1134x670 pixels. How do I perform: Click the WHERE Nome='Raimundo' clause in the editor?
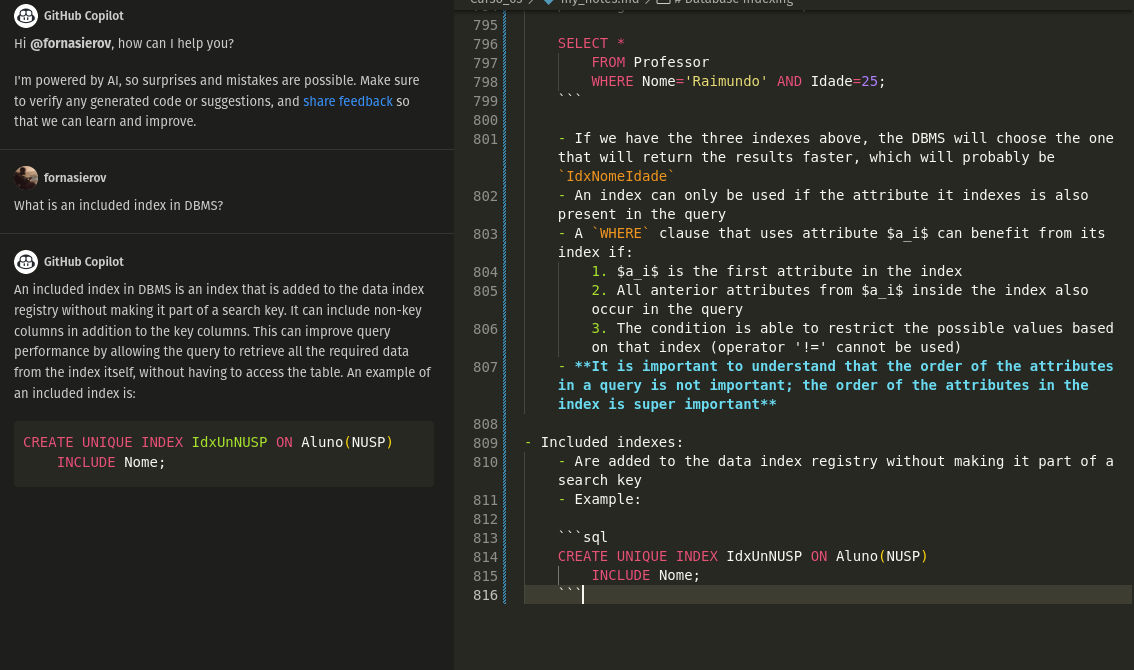coord(680,81)
